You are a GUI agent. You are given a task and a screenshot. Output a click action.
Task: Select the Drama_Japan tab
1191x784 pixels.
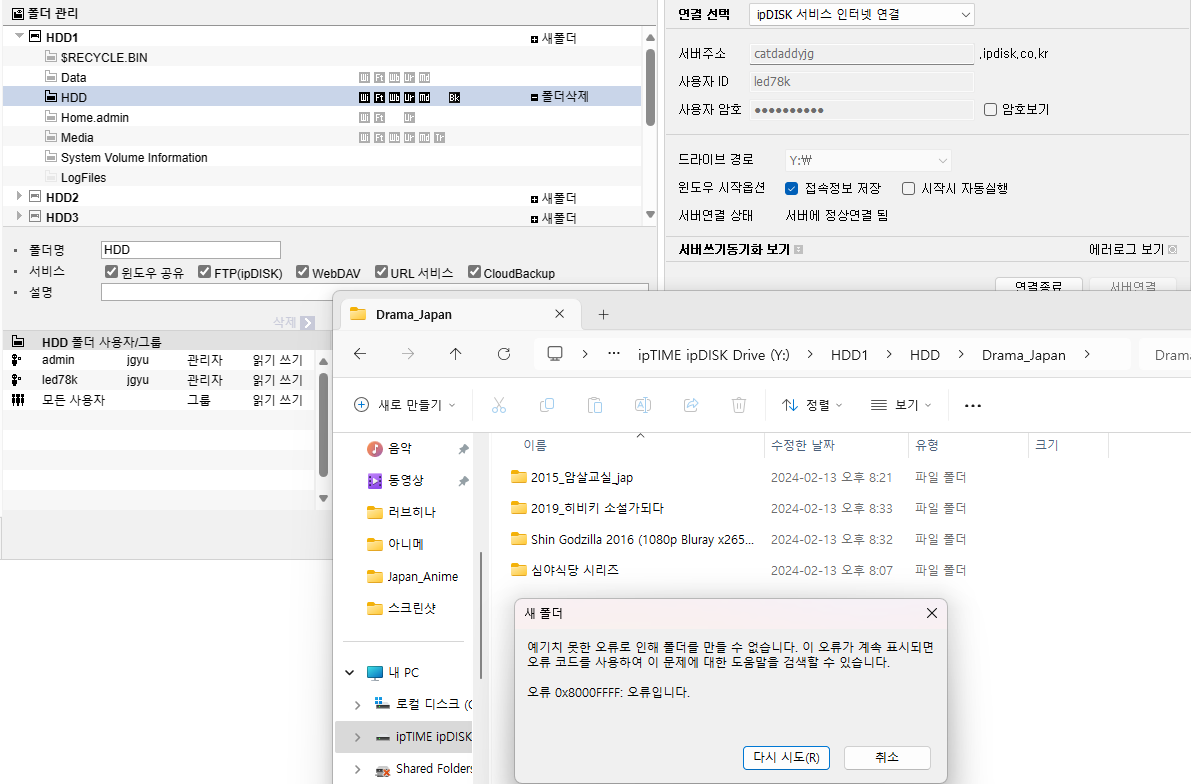tap(458, 315)
